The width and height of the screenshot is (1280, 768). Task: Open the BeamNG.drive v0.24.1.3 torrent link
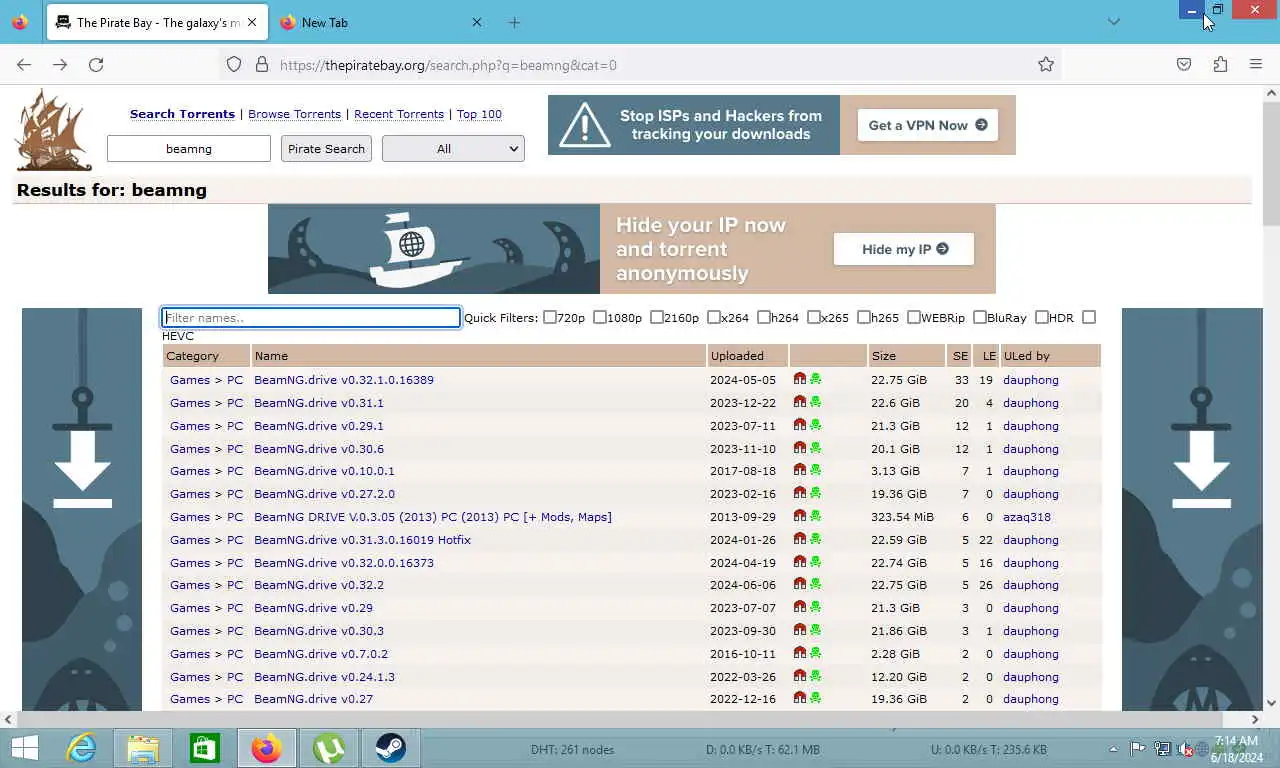point(324,677)
